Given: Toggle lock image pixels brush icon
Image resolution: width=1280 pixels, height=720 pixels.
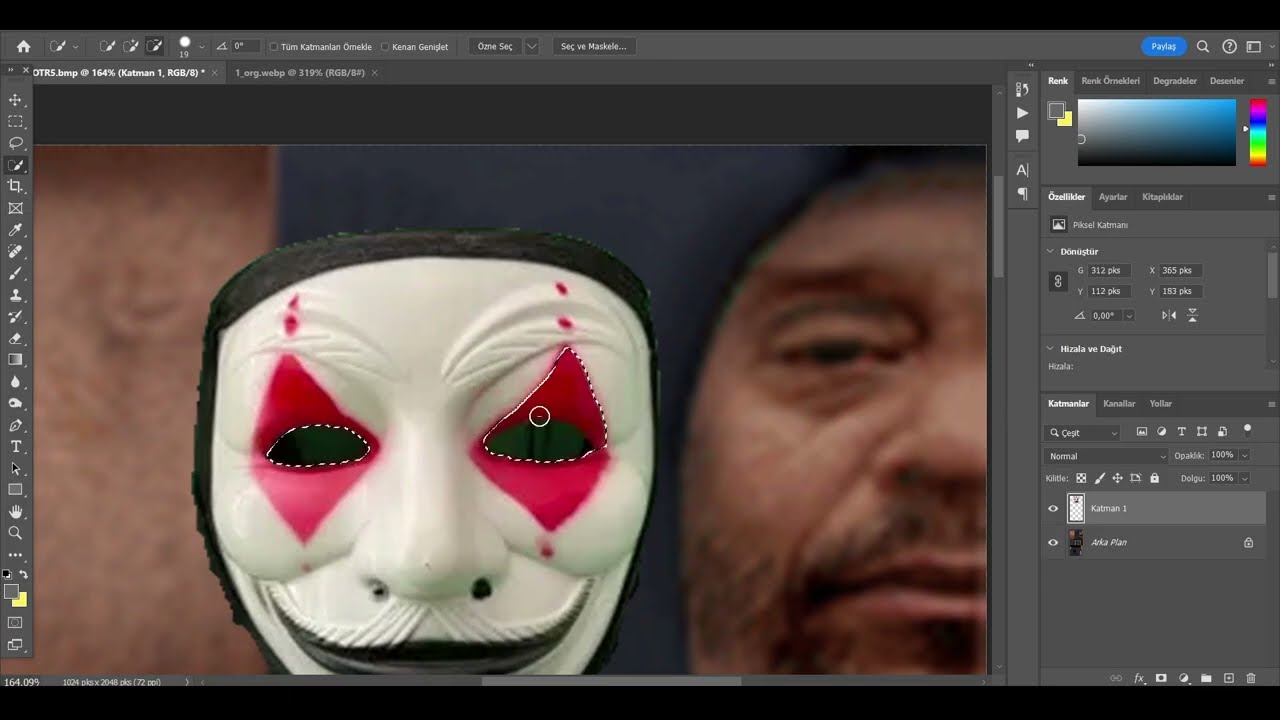Looking at the screenshot, I should point(1100,479).
